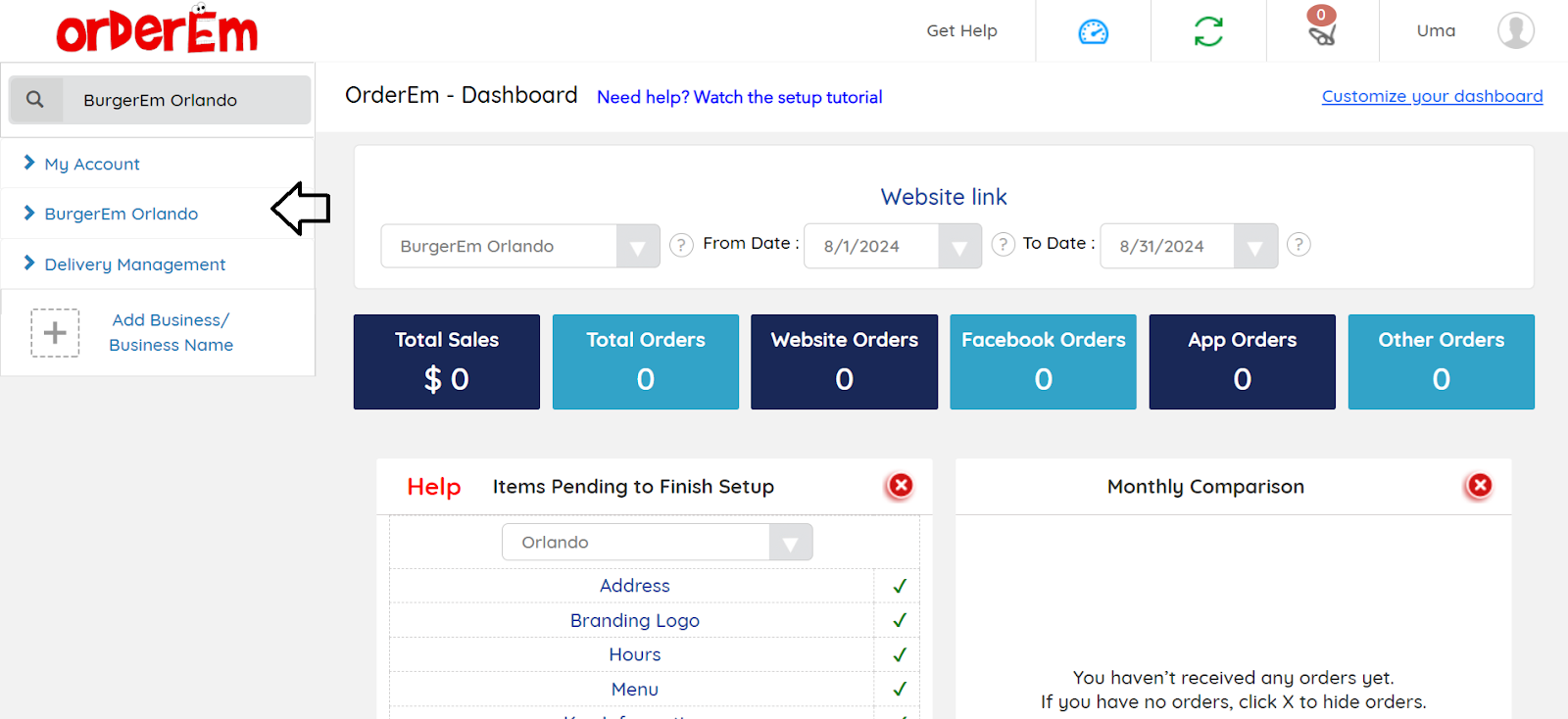Open the Get Help menu item
1568x719 pixels.
pyautogui.click(x=961, y=31)
